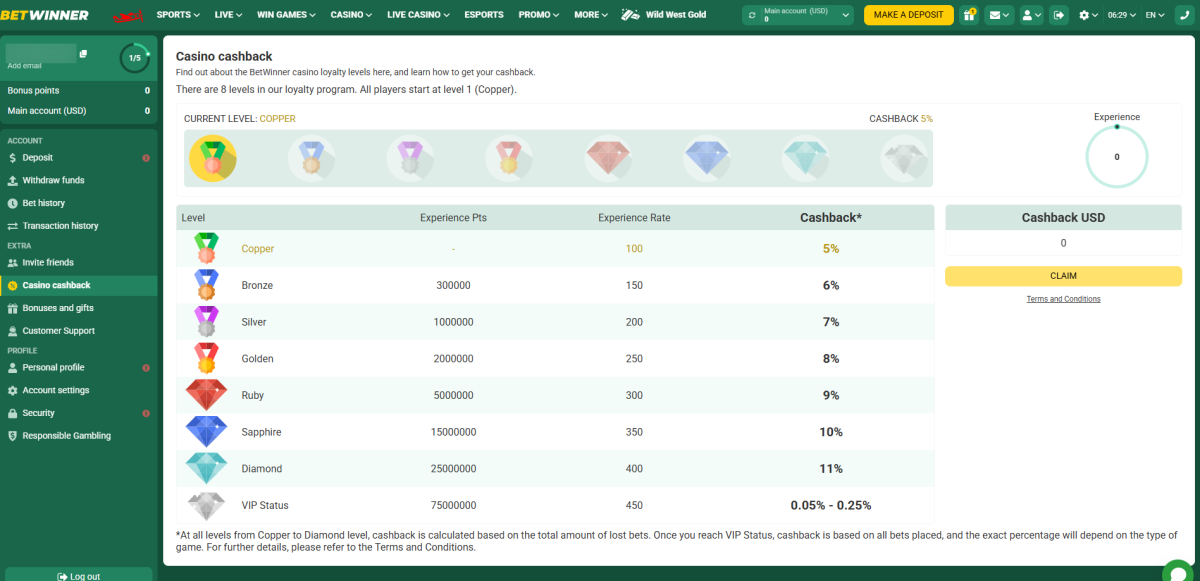
Task: Expand the WIN GAMES menu
Action: click(x=286, y=15)
